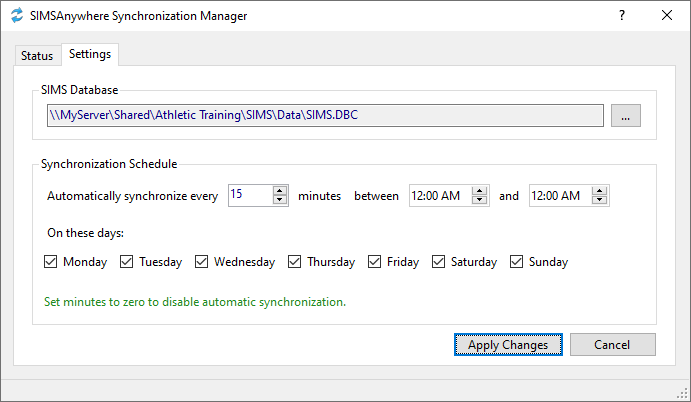
Task: Click the green 'Set minutes to zero' hint text
Action: click(195, 302)
